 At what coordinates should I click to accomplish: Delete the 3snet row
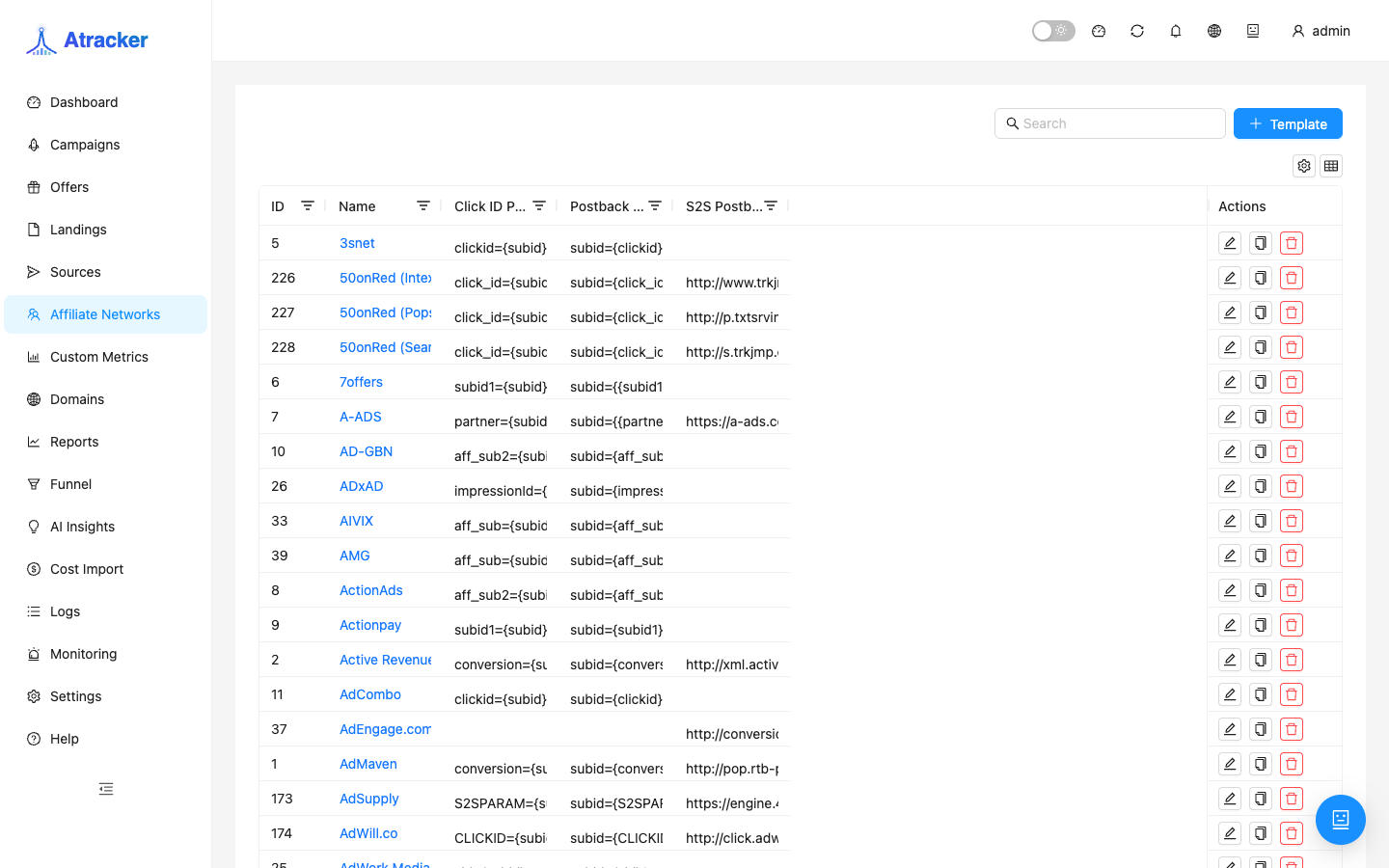coord(1292,243)
